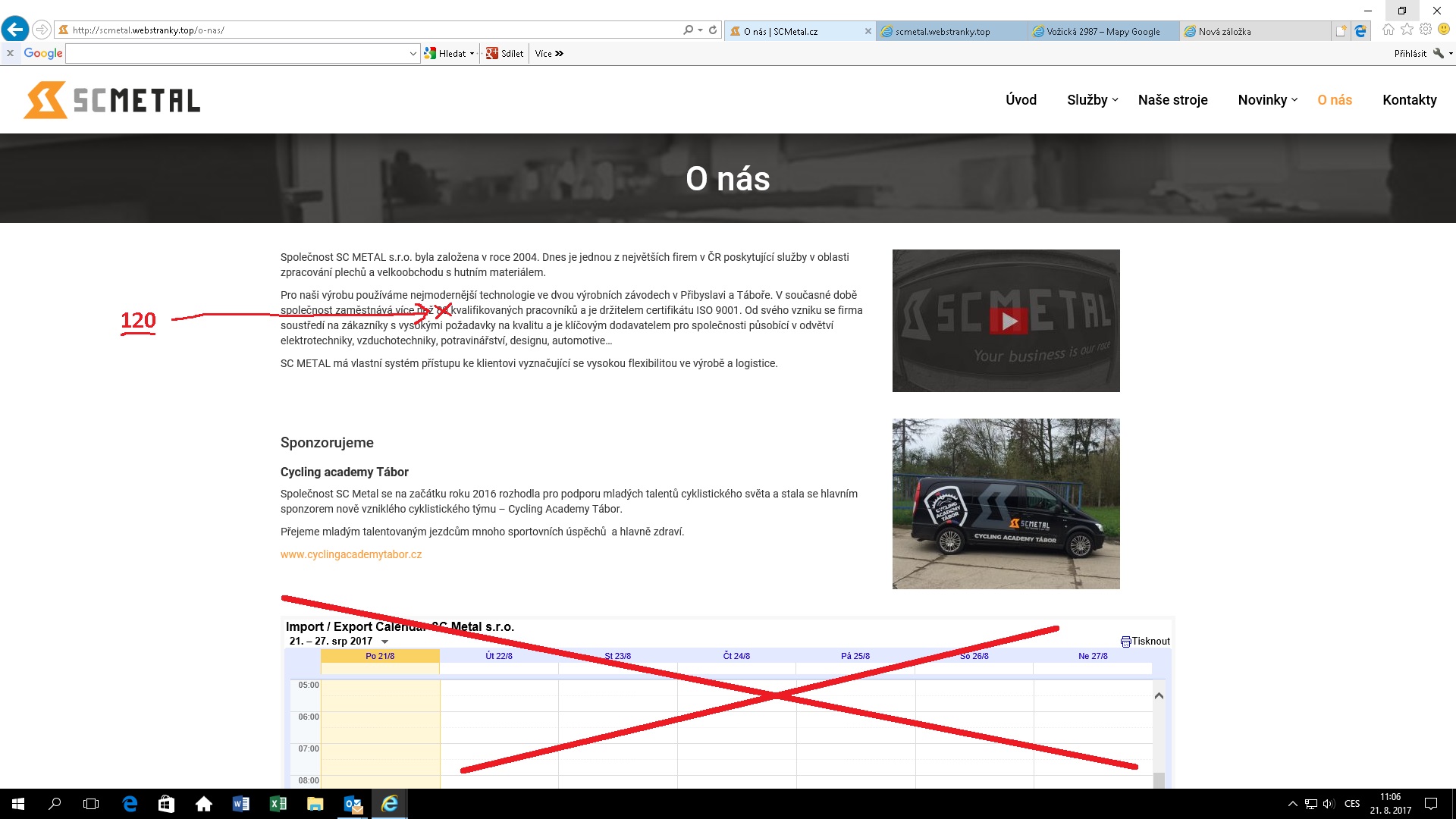Click the CES language indicator
1456x819 pixels.
tap(1352, 804)
